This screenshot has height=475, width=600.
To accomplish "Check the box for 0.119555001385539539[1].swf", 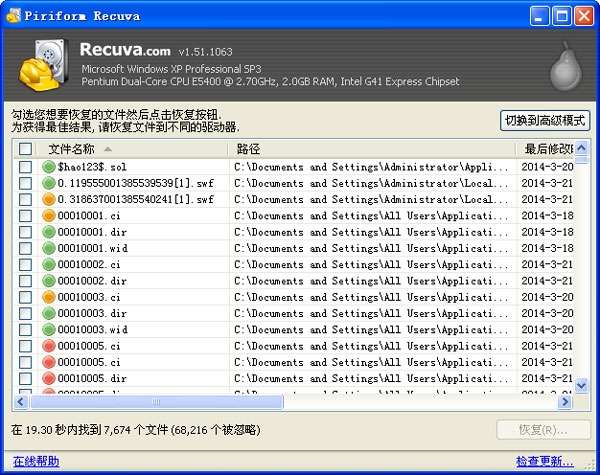I will pos(25,183).
